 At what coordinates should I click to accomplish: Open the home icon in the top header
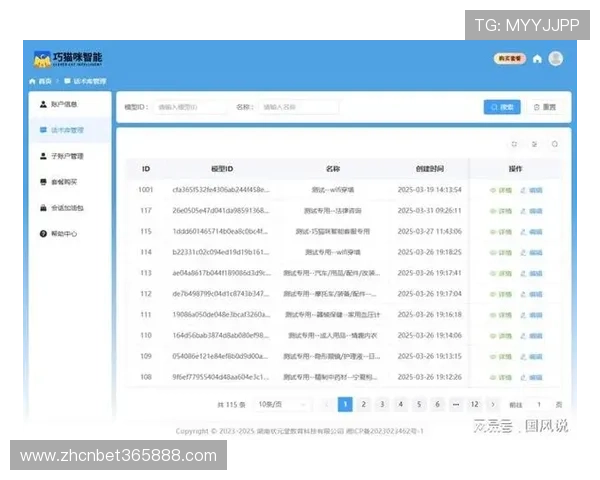537,59
